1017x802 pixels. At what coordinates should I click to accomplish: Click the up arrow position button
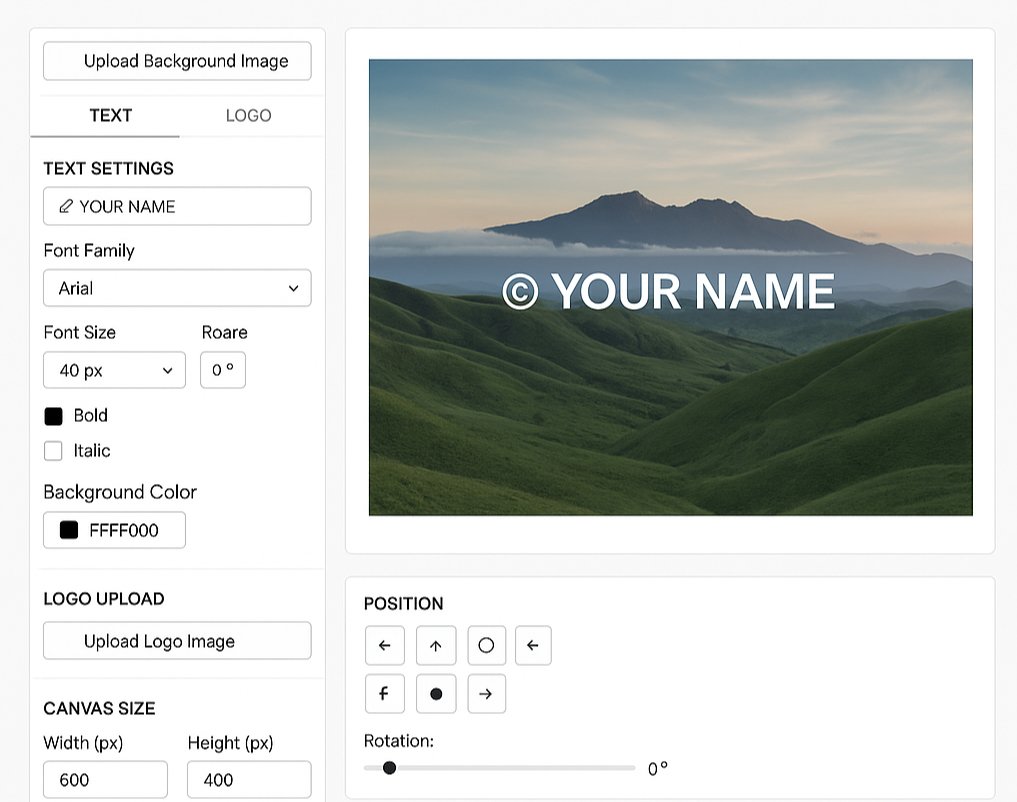tap(436, 645)
